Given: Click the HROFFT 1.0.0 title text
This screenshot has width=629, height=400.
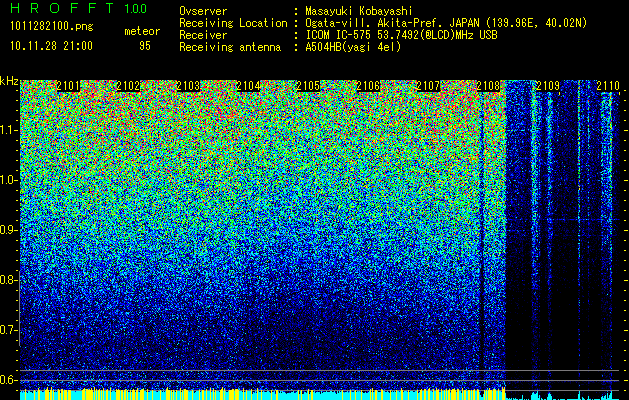Looking at the screenshot, I should point(78,8).
